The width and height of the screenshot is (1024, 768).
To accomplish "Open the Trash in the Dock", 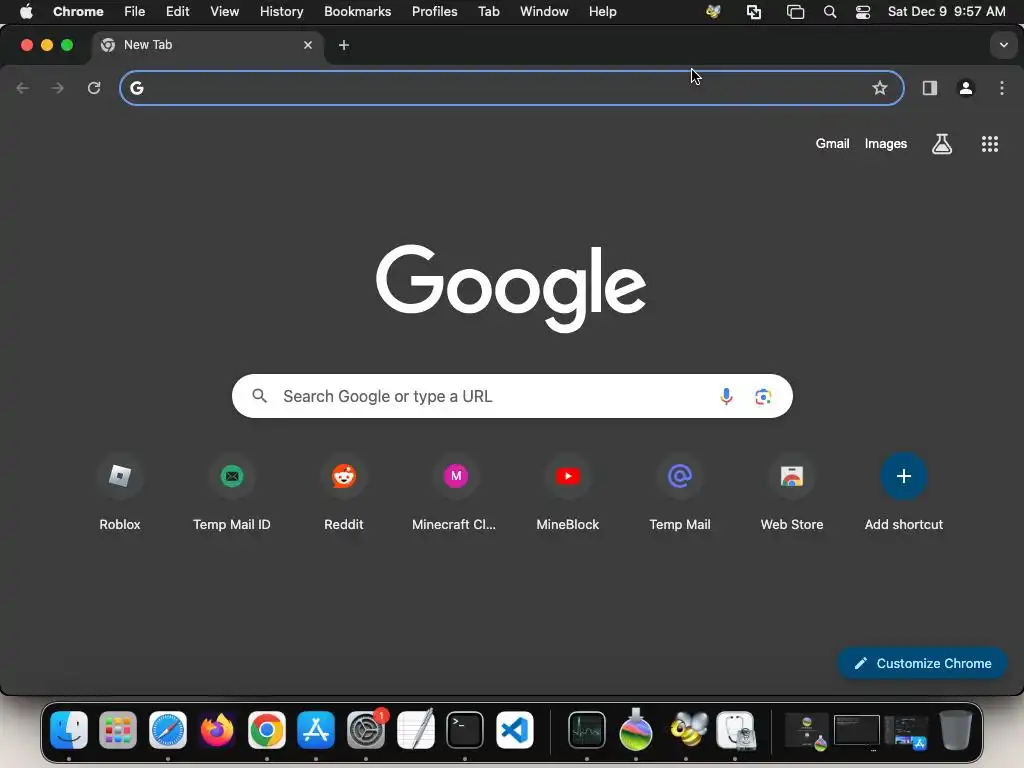I will click(x=955, y=729).
